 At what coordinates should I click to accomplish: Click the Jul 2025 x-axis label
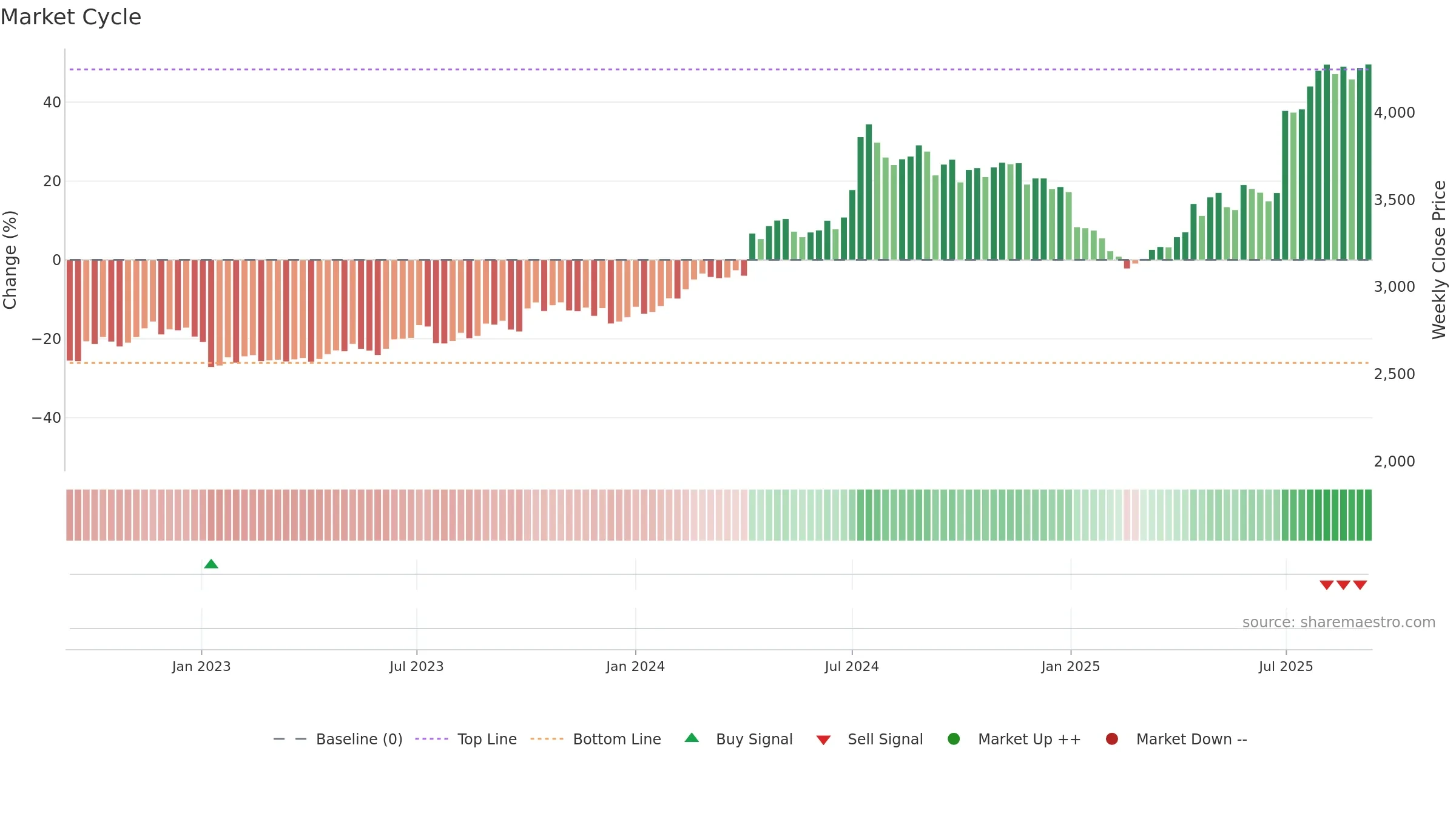1286,666
